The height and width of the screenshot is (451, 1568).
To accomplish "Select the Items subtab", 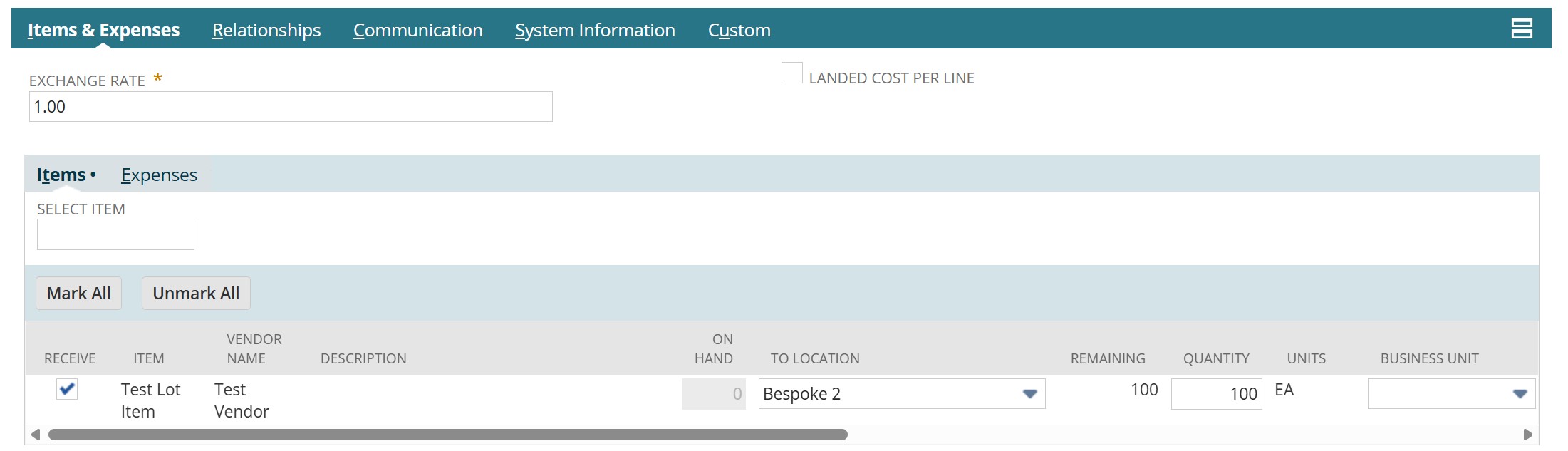I will coord(61,175).
